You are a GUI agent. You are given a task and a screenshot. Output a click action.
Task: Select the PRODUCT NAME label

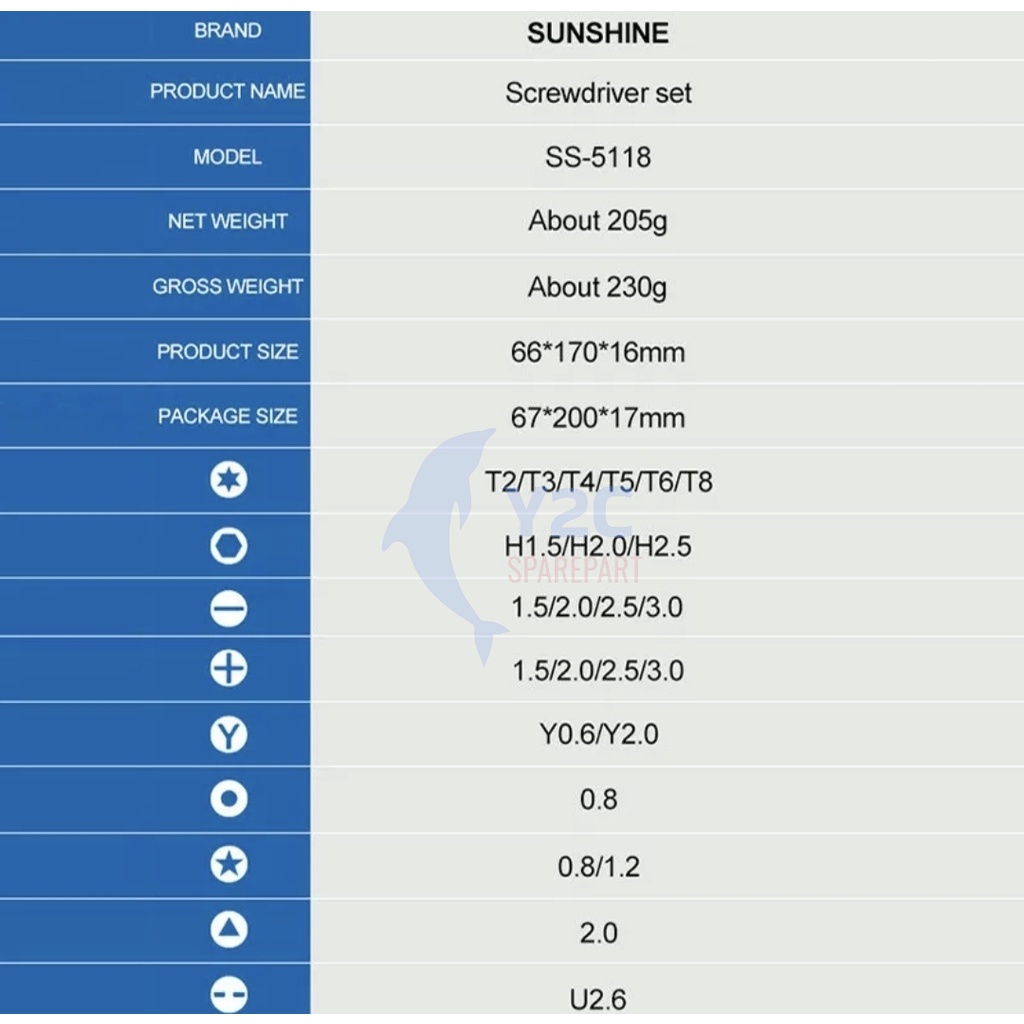pyautogui.click(x=227, y=92)
